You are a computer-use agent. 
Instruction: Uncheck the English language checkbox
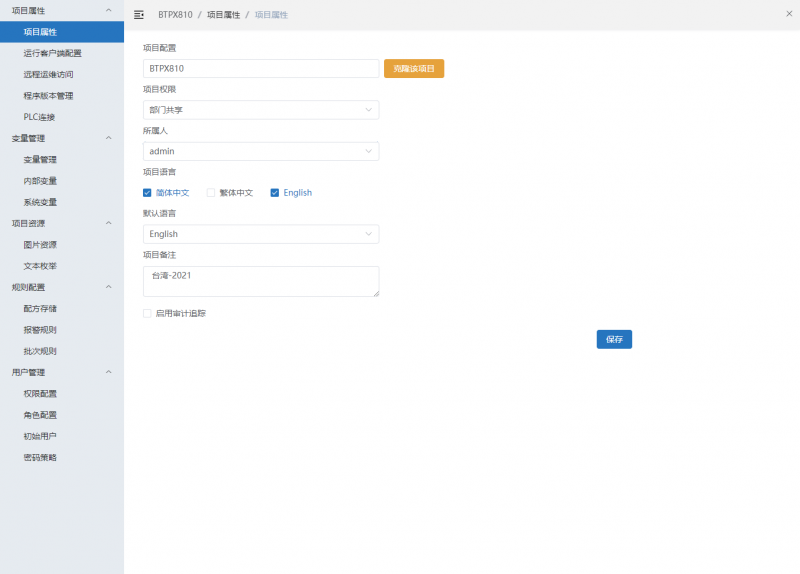coord(275,193)
